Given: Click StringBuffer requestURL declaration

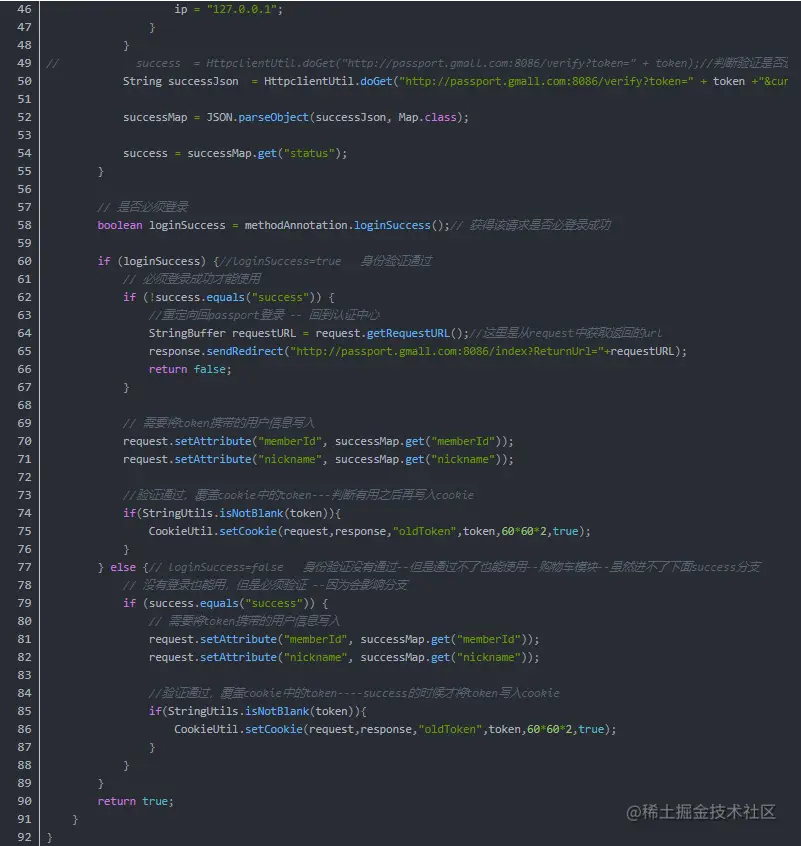Looking at the screenshot, I should tap(222, 333).
